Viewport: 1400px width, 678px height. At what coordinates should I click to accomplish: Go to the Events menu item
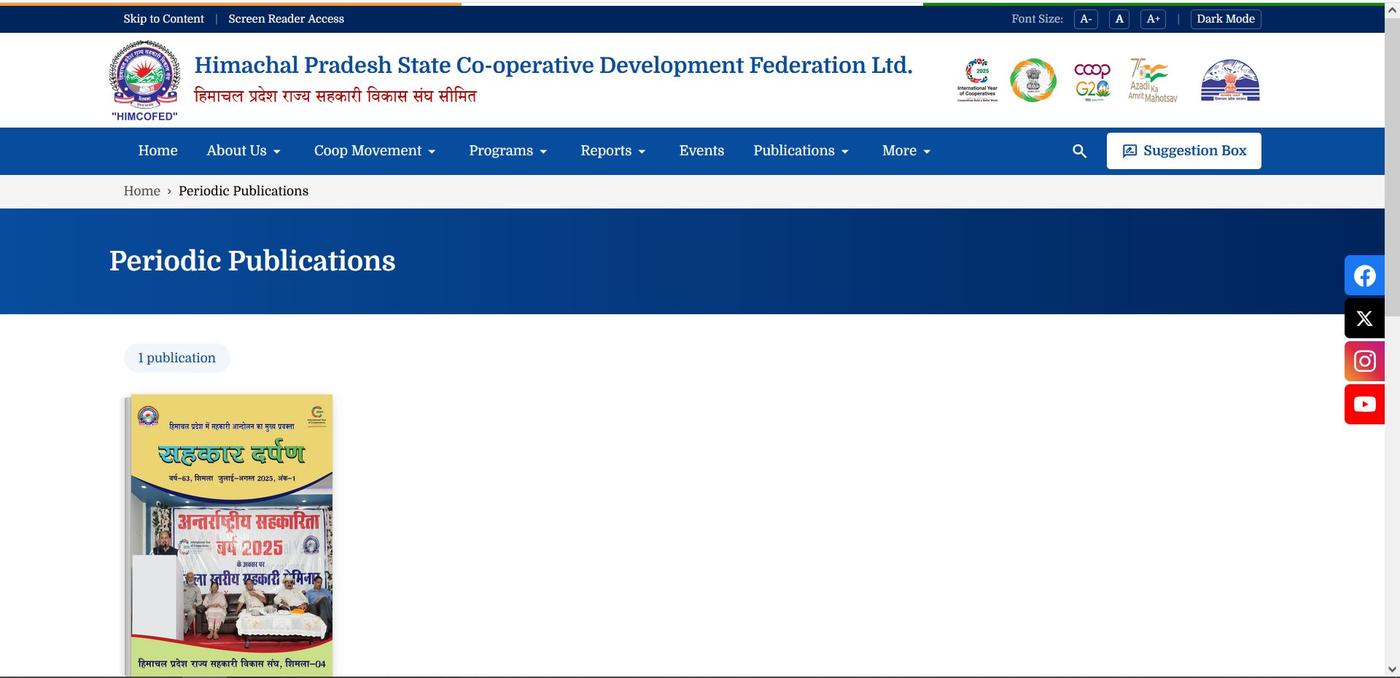coord(701,151)
